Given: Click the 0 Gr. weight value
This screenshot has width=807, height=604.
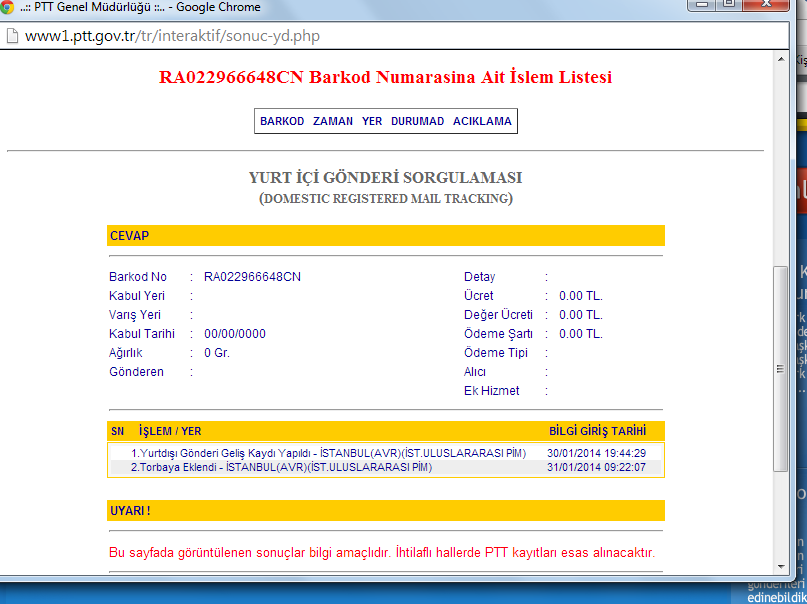Looking at the screenshot, I should pos(217,353).
